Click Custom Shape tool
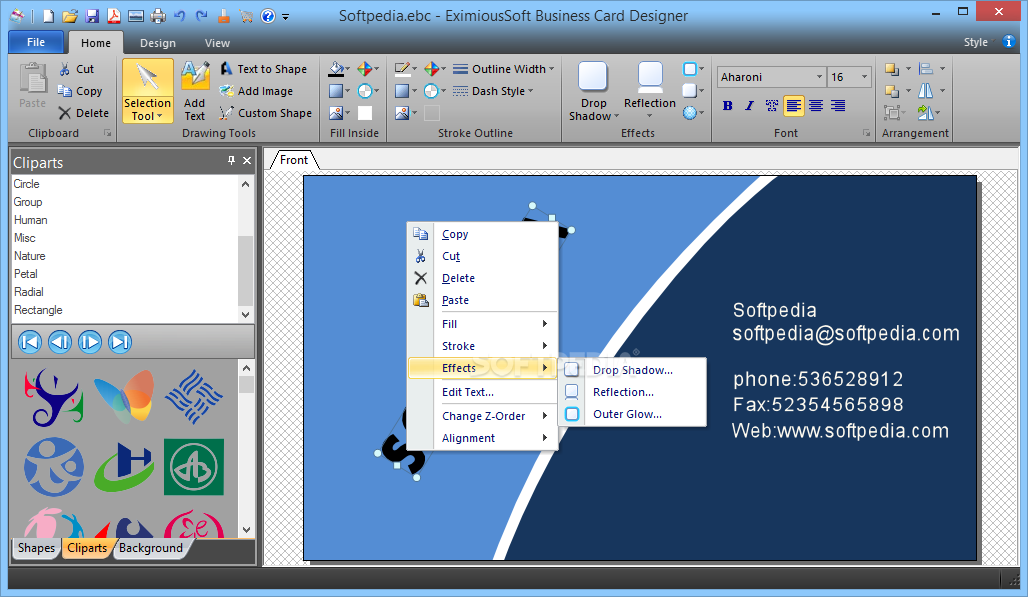Viewport: 1028px width, 597px height. (x=266, y=113)
